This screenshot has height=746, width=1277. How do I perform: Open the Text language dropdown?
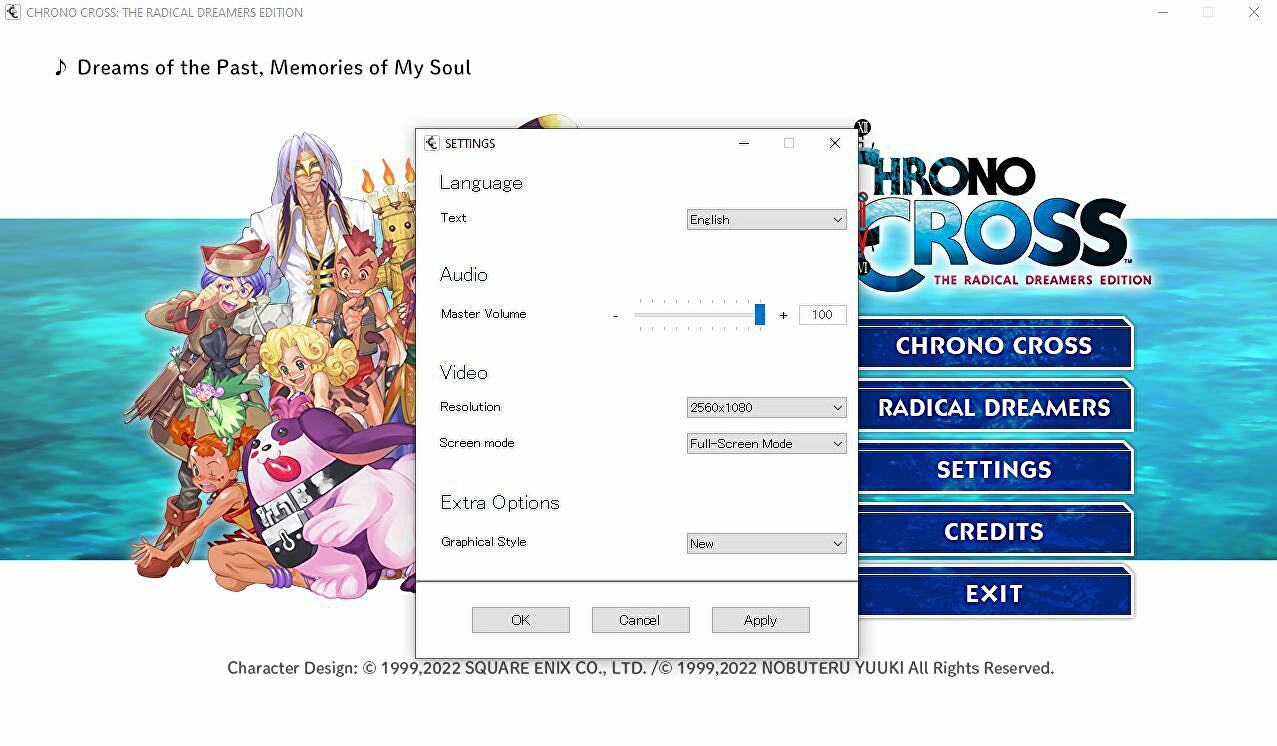pyautogui.click(x=767, y=219)
